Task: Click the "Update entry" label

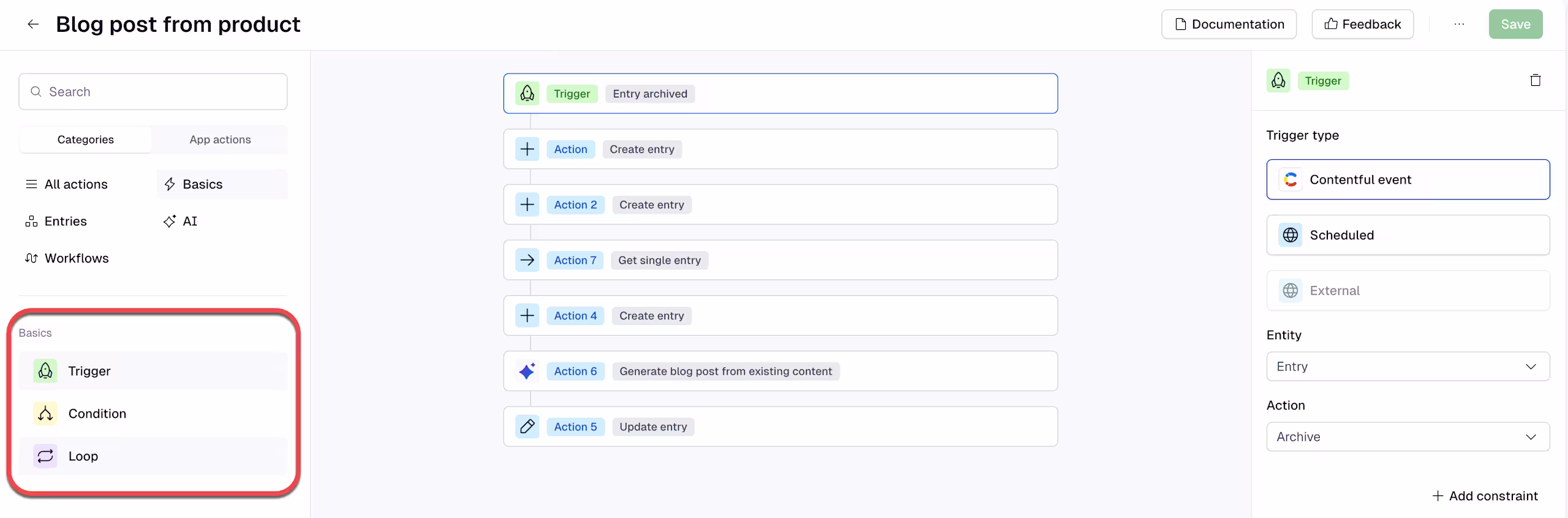Action: (653, 427)
